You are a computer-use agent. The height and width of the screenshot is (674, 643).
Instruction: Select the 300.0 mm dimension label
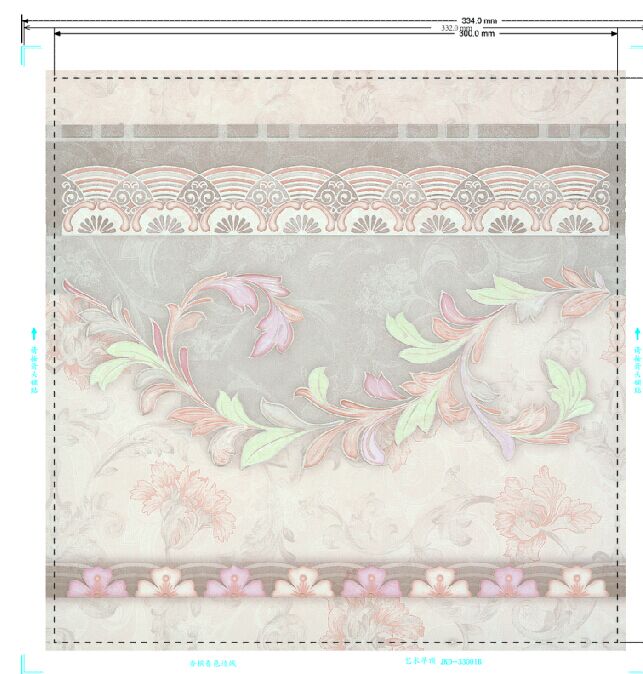point(477,34)
